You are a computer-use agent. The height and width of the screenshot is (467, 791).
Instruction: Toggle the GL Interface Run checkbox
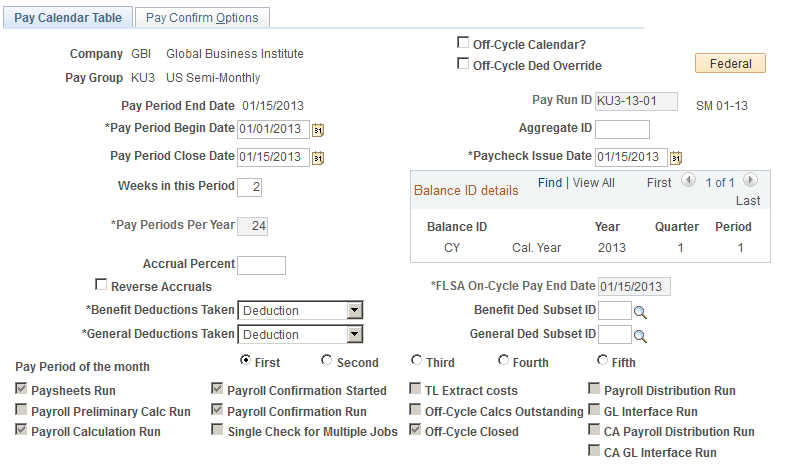click(594, 409)
